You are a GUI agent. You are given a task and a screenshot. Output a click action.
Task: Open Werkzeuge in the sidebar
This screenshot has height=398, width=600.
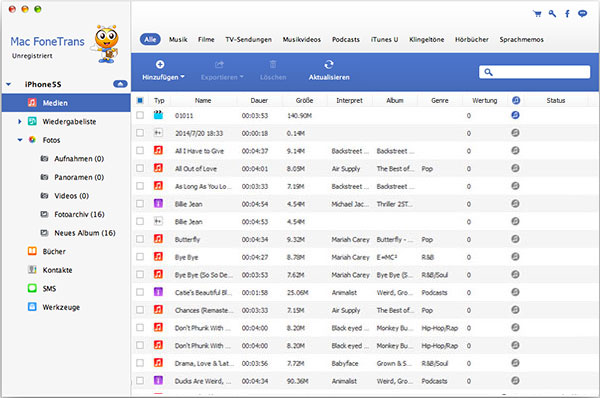(61, 307)
